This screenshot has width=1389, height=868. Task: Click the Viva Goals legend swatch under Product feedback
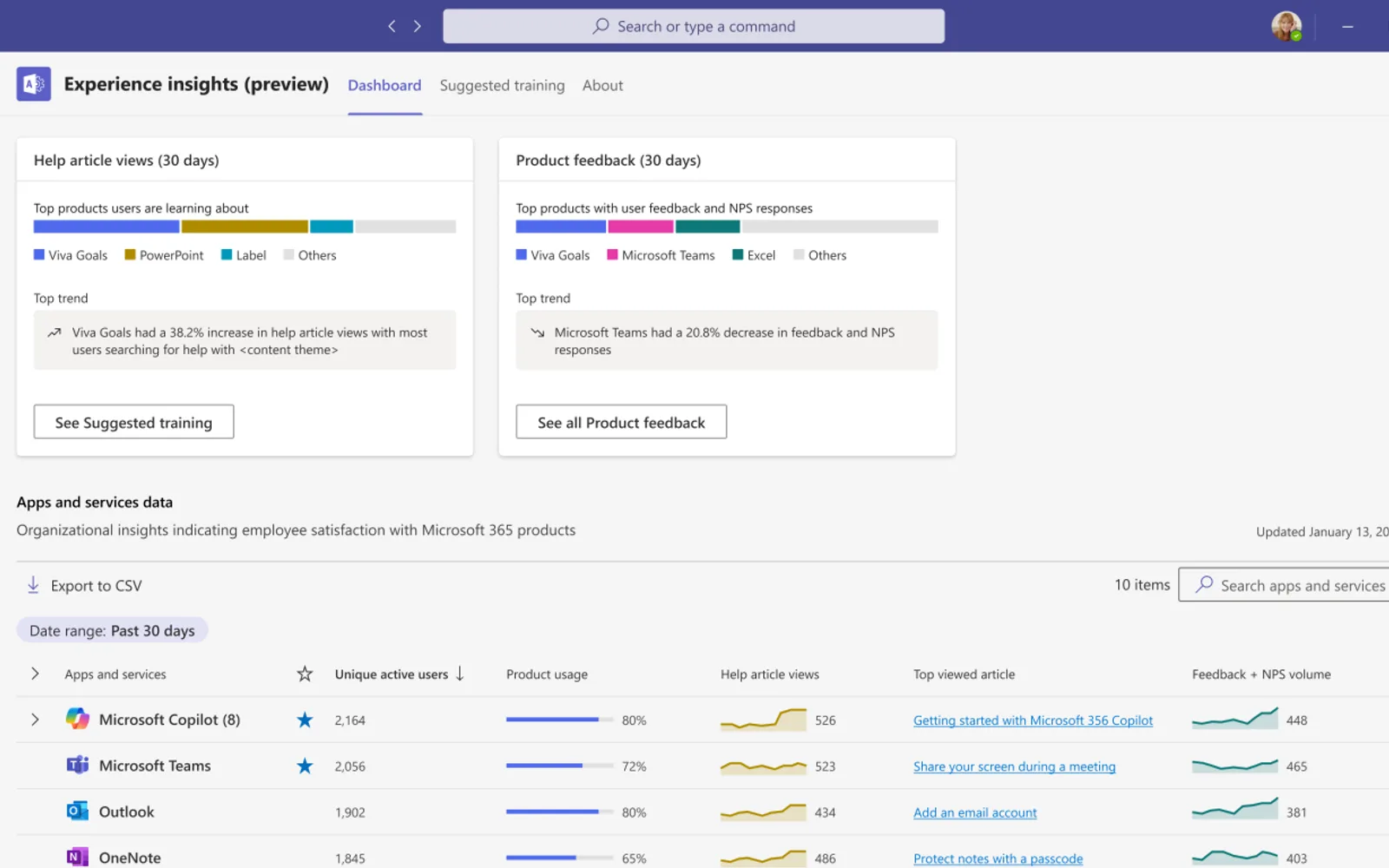point(521,254)
